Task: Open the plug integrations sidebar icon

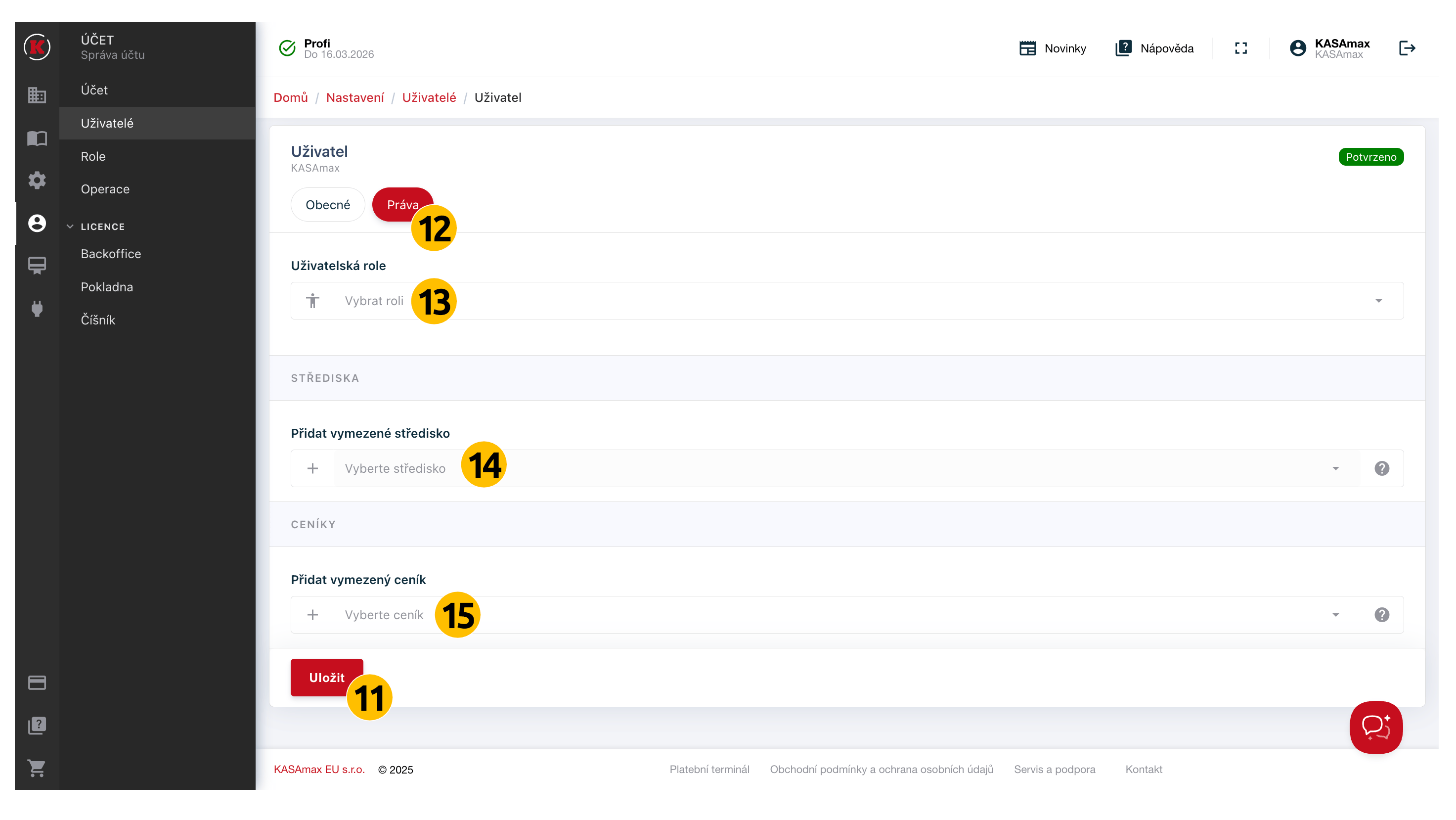Action: 37,309
